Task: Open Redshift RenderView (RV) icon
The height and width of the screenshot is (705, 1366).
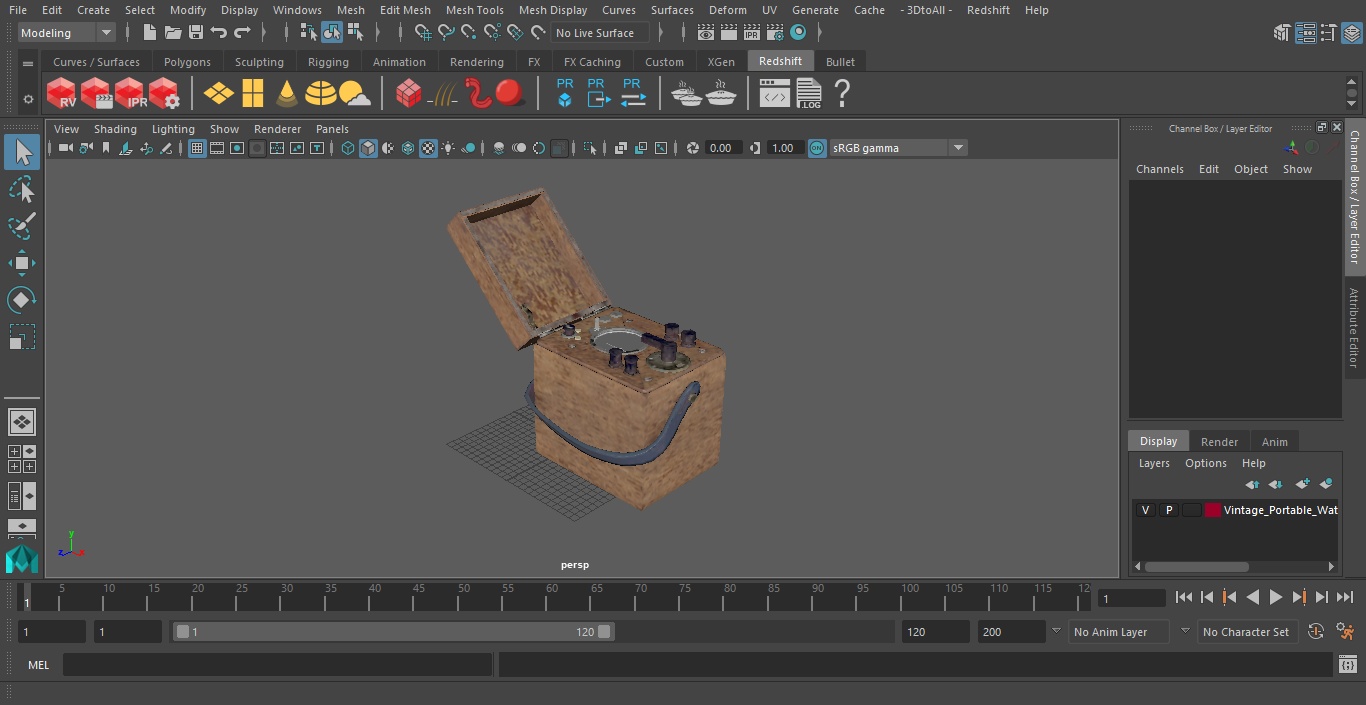Action: (x=62, y=94)
